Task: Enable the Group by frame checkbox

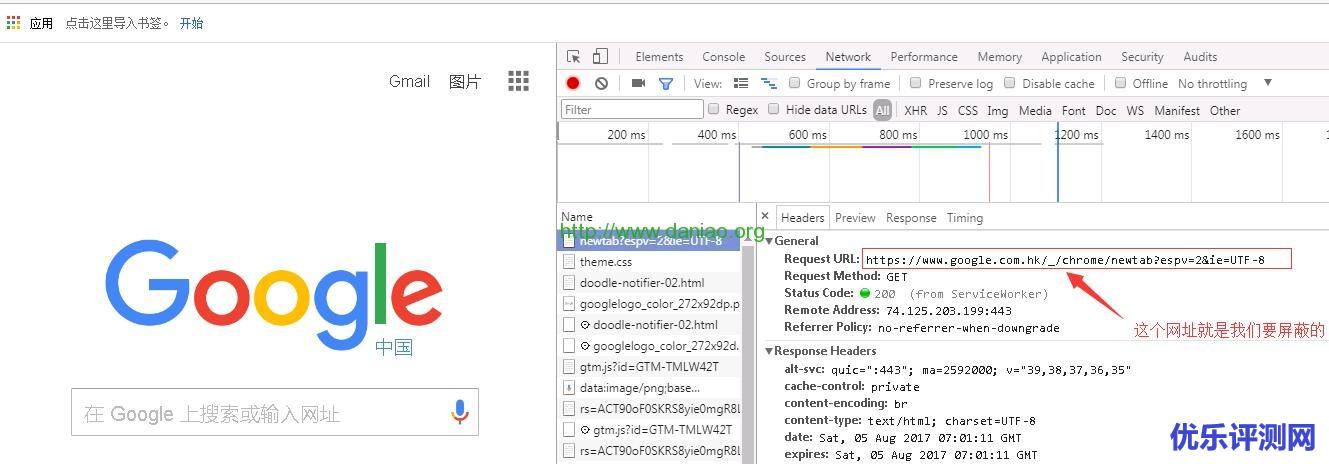Action: (795, 83)
